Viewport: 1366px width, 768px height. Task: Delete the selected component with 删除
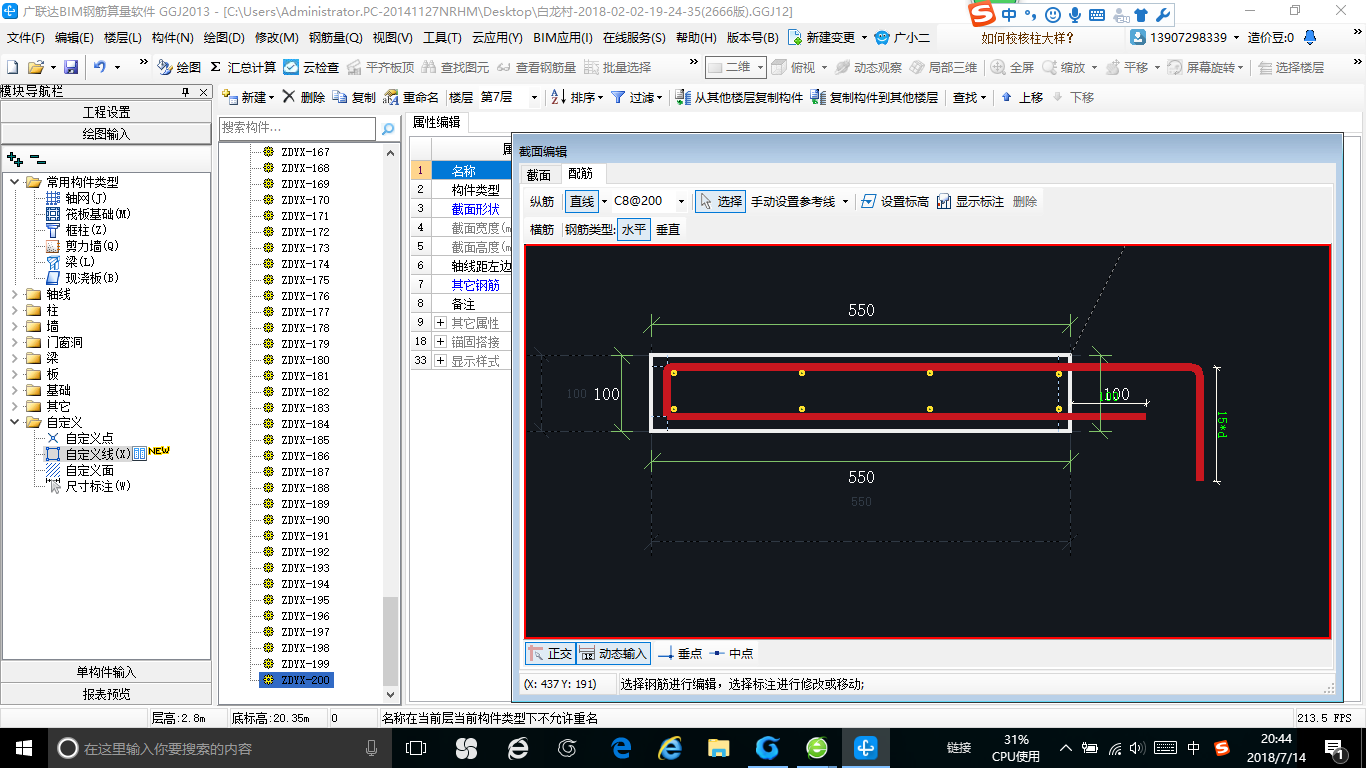304,97
